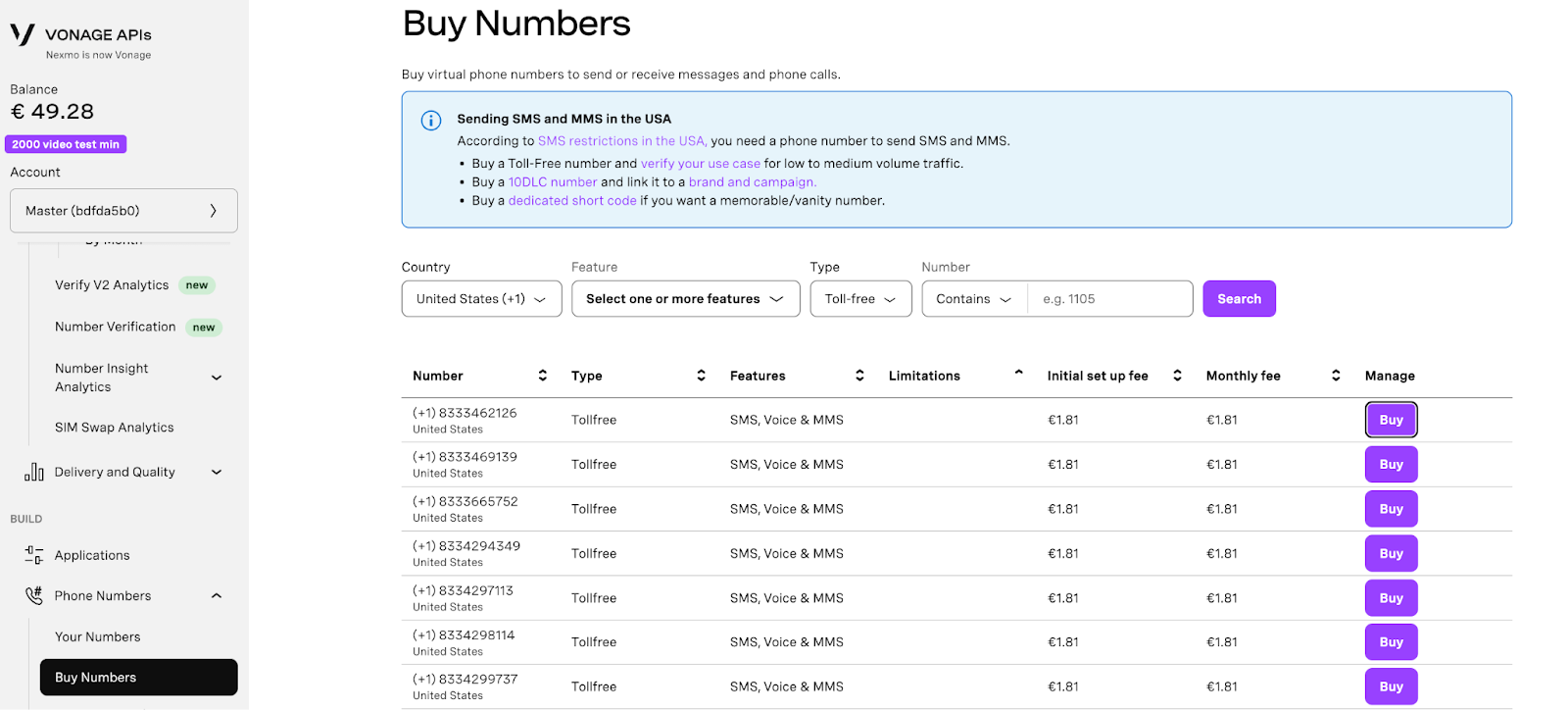1568x710 pixels.
Task: Open the Country dropdown United States (+1)
Action: point(481,299)
